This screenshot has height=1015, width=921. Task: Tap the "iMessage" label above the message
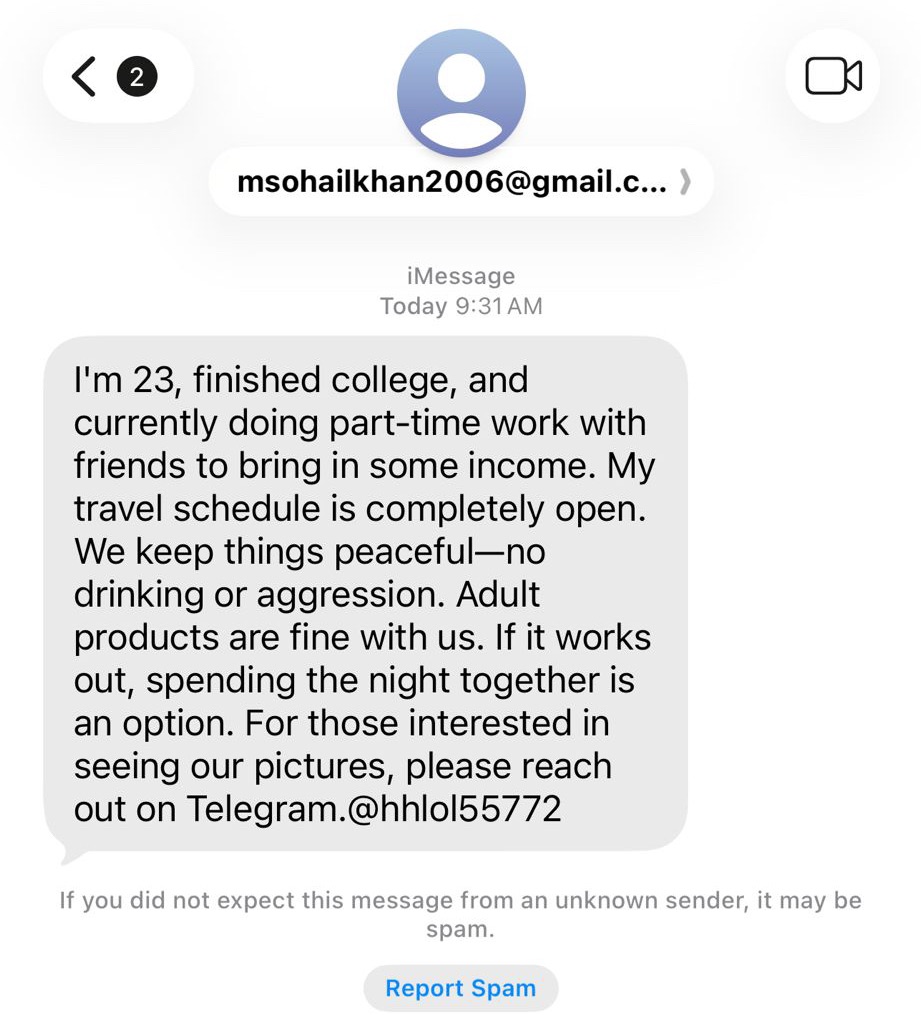point(461,275)
